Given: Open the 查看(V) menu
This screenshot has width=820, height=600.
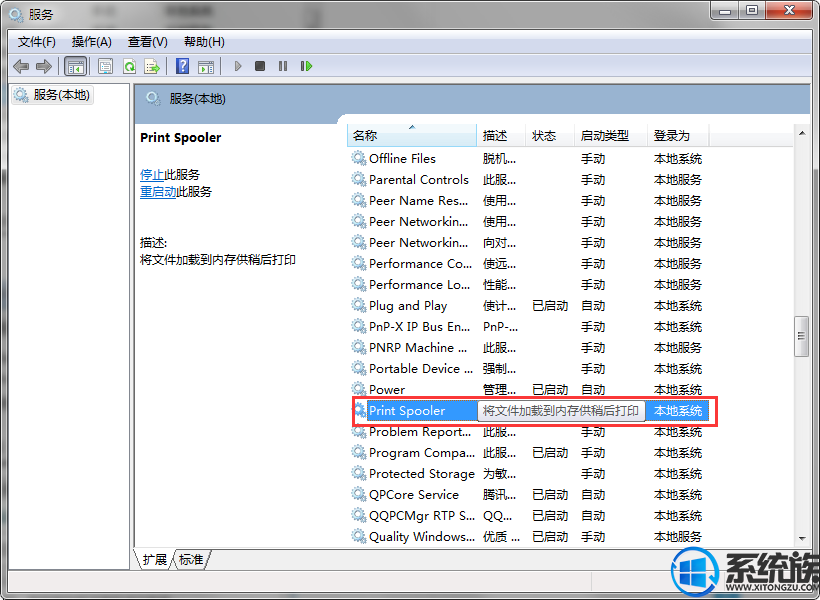Looking at the screenshot, I should click(148, 42).
